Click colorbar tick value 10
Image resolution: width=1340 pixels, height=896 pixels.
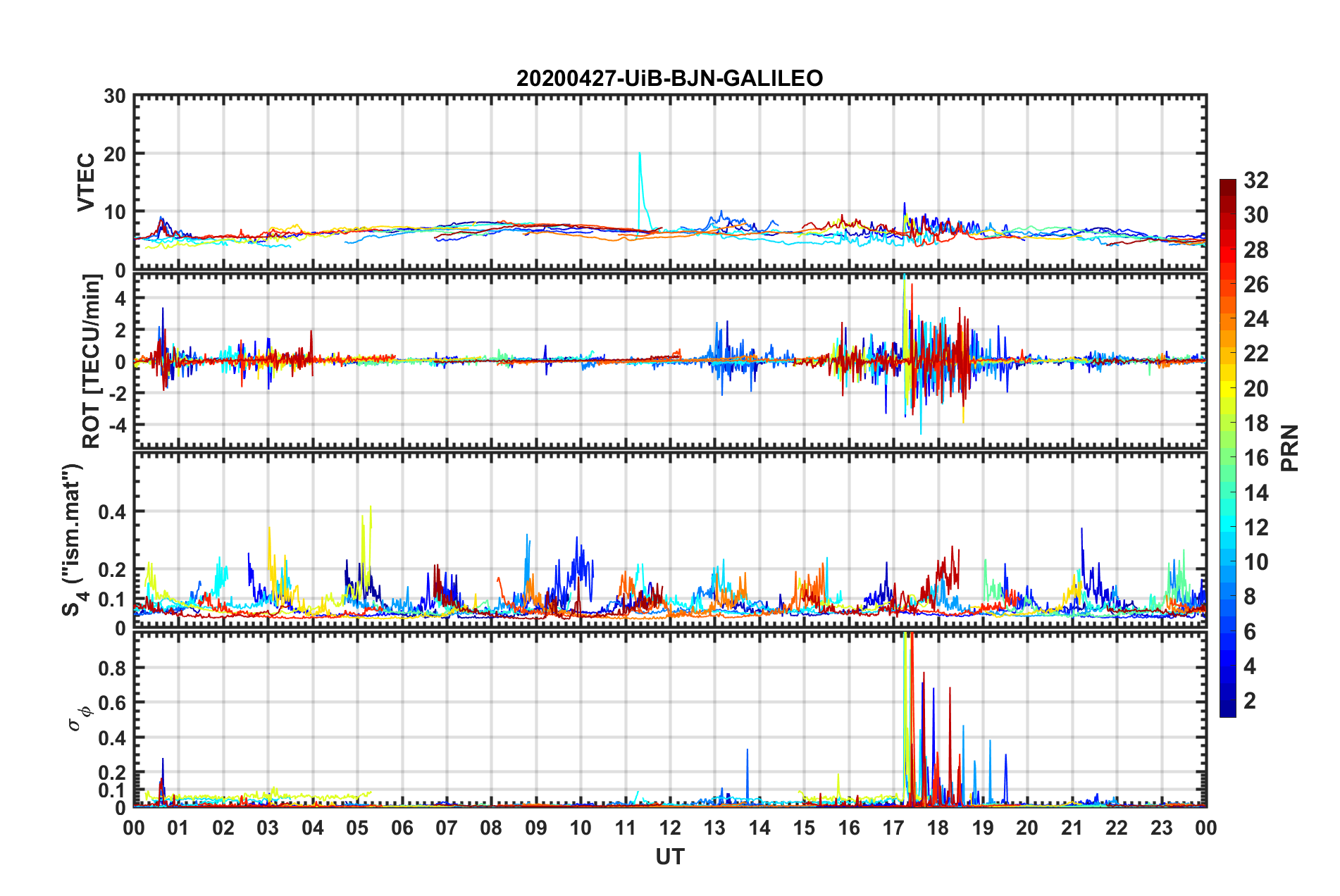[x=1255, y=562]
